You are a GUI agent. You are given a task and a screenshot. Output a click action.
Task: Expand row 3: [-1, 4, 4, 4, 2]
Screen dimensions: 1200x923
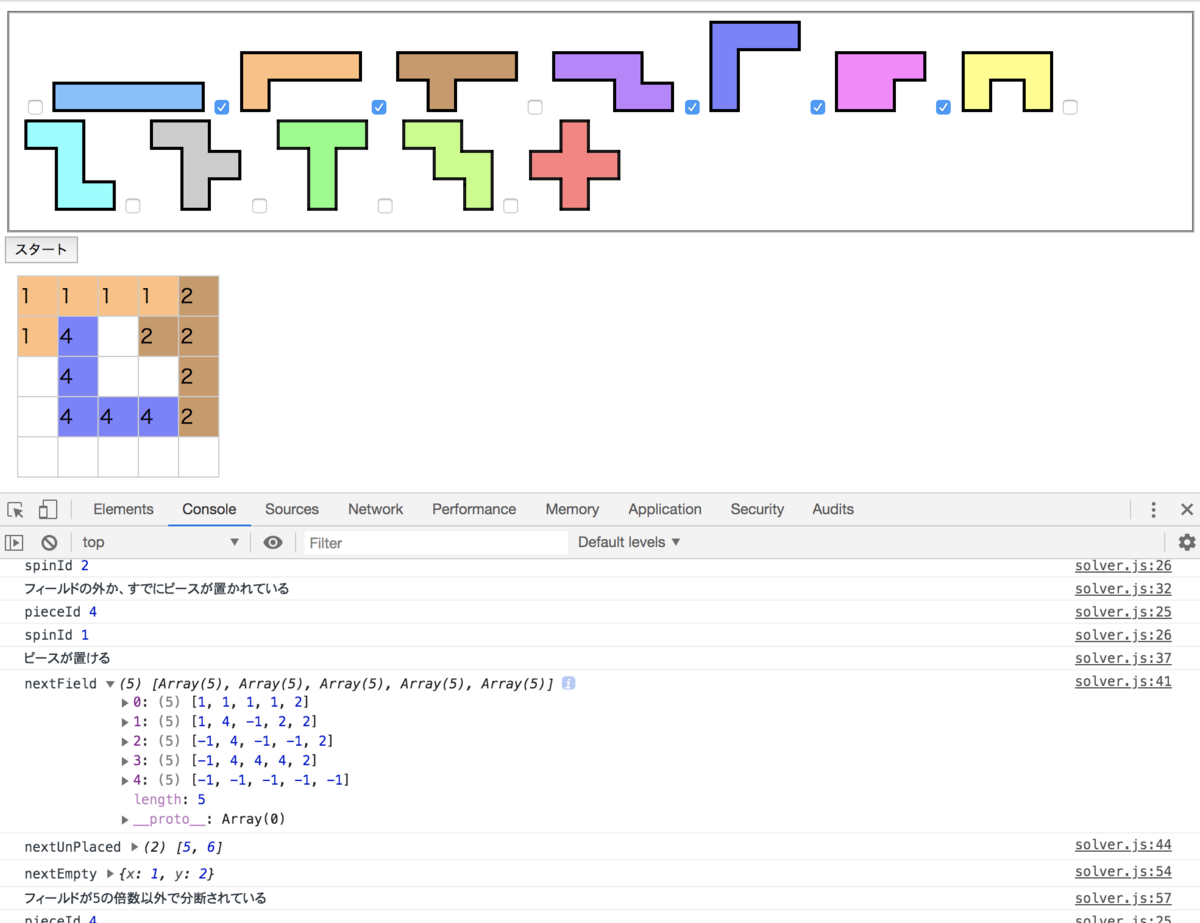(x=125, y=760)
